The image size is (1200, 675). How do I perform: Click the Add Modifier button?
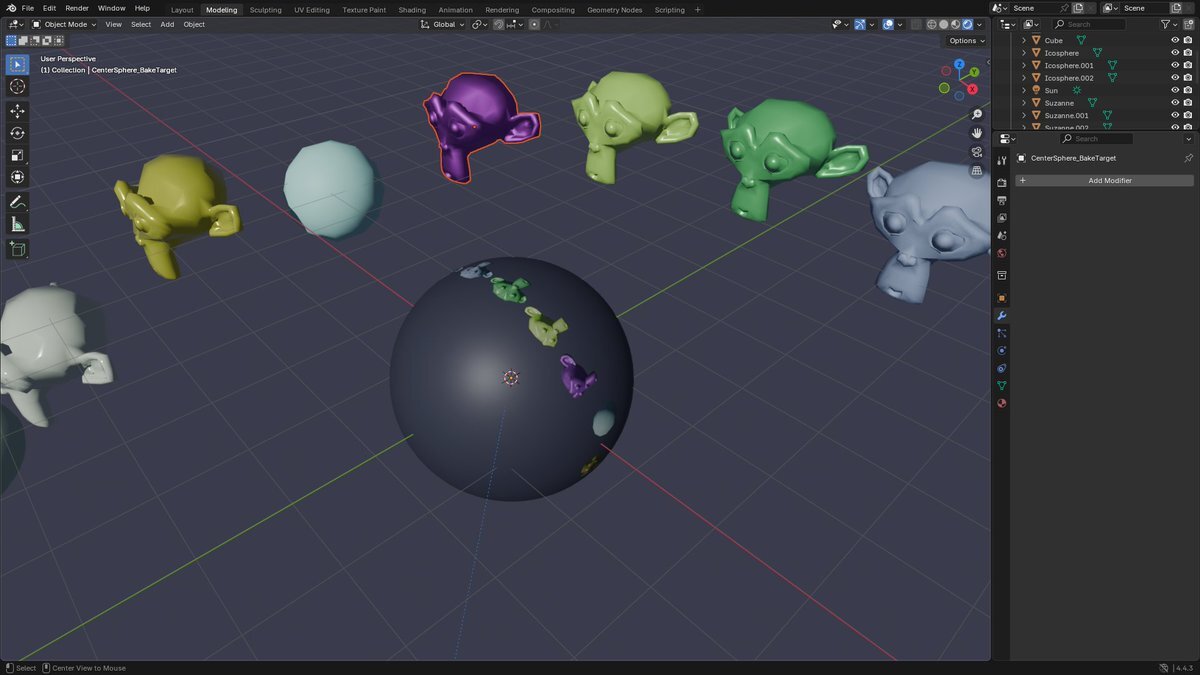coord(1104,181)
